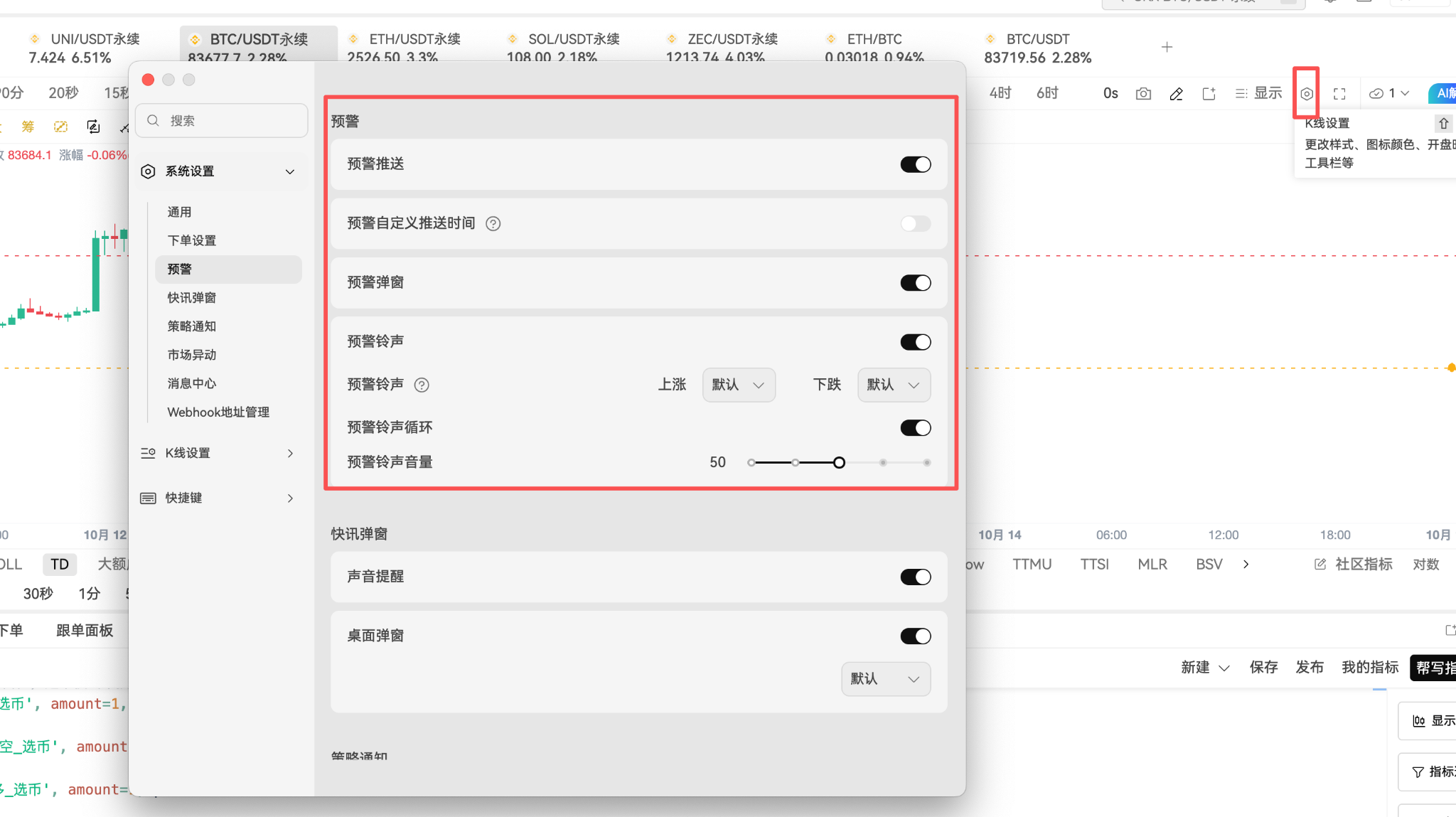Click 保存 button in indicator editor
1456x817 pixels.
pos(1263,667)
